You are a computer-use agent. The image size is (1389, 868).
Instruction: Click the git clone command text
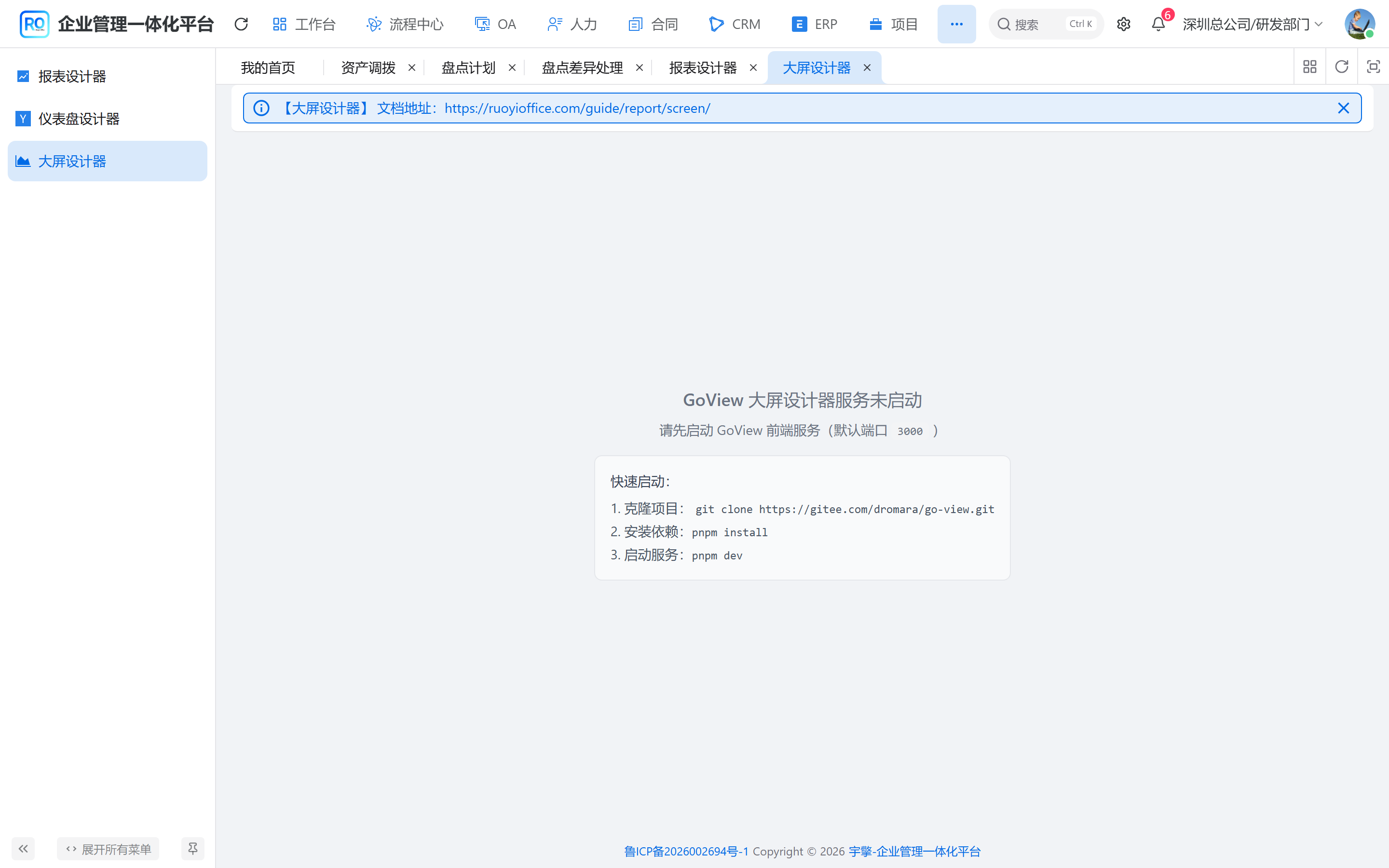click(845, 509)
